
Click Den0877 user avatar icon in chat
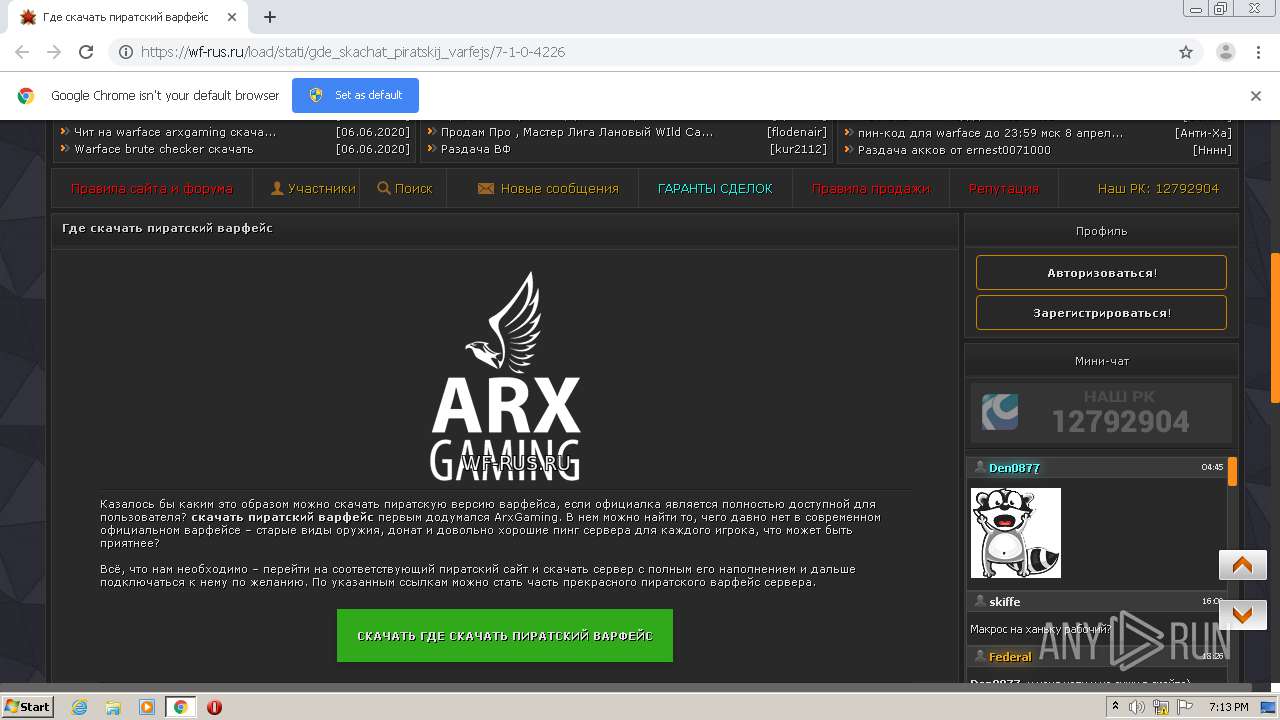point(980,467)
